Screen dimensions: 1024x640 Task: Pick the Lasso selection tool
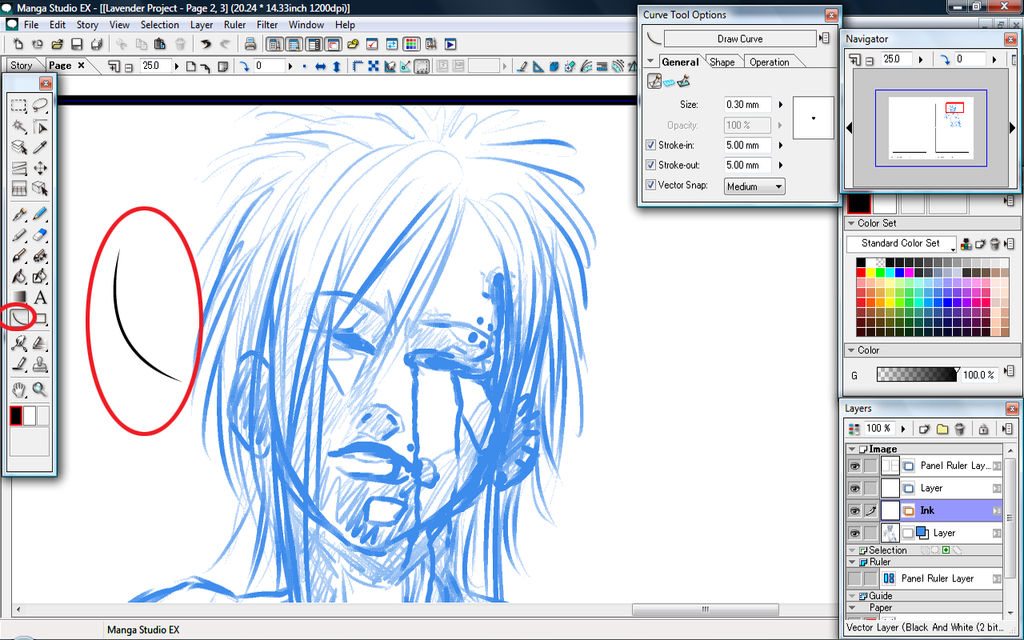[41, 105]
